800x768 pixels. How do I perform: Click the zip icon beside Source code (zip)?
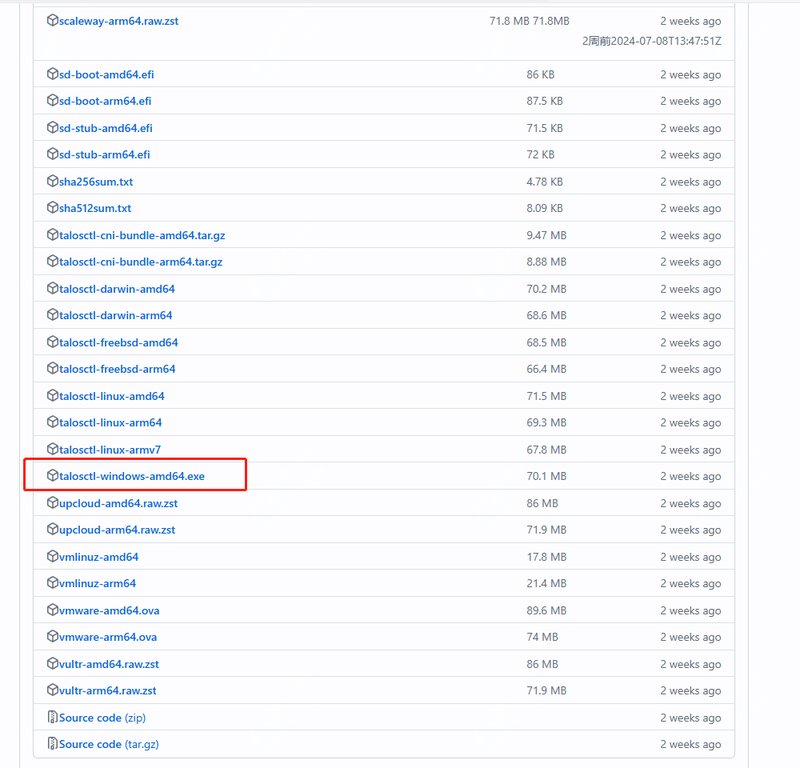click(53, 717)
